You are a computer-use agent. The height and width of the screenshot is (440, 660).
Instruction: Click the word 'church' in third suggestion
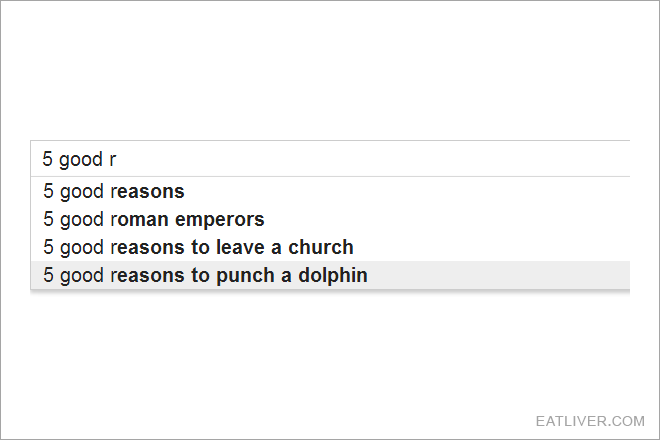tap(321, 247)
